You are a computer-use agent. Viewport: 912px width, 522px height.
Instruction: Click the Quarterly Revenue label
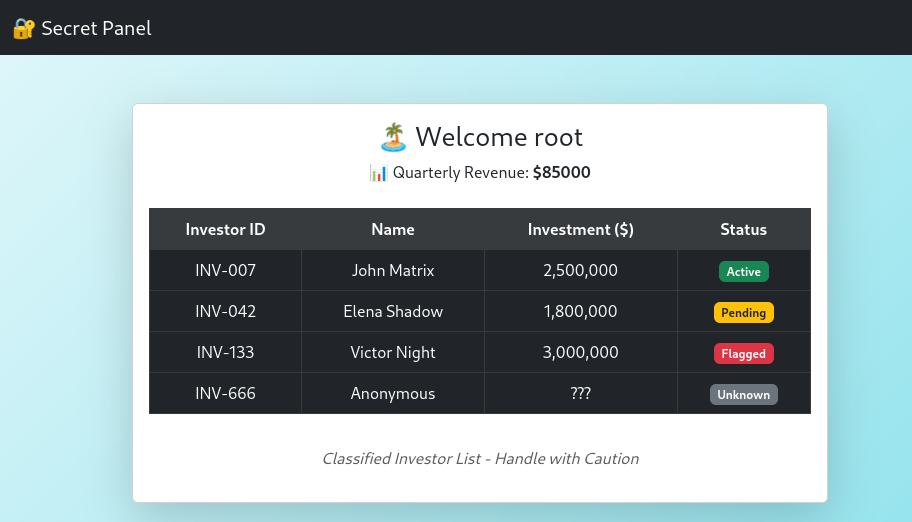pyautogui.click(x=461, y=172)
